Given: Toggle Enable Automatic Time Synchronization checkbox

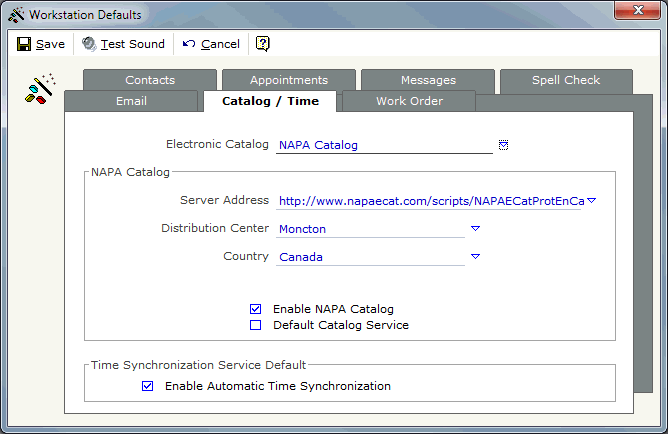Looking at the screenshot, I should click(147, 386).
